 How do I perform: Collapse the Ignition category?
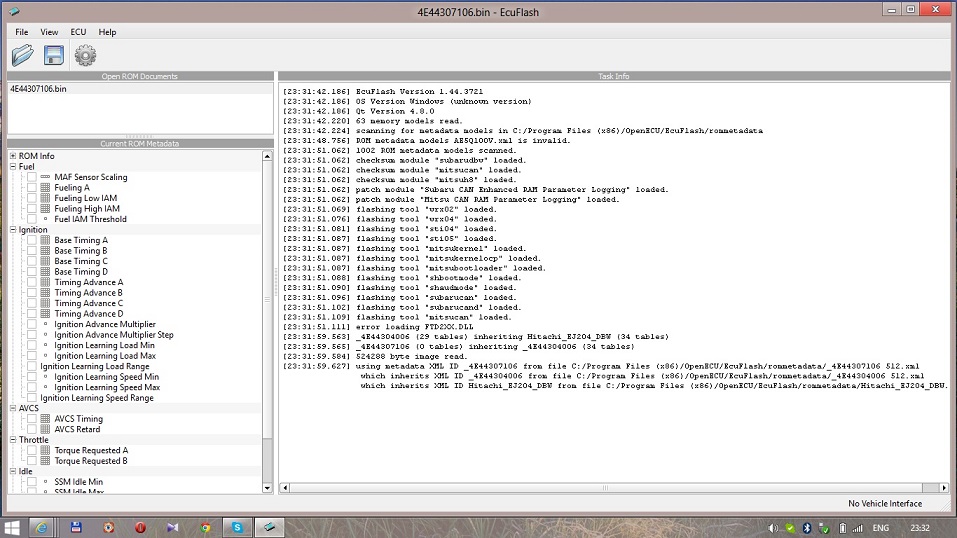[13, 230]
